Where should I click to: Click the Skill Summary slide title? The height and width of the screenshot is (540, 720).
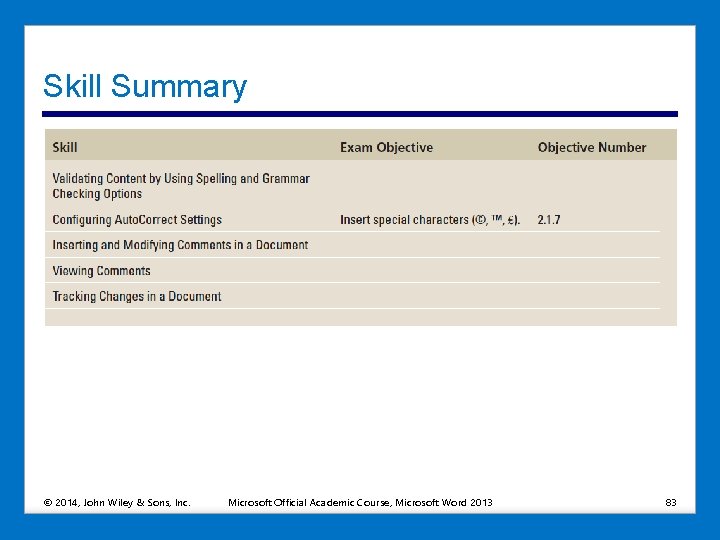(145, 86)
